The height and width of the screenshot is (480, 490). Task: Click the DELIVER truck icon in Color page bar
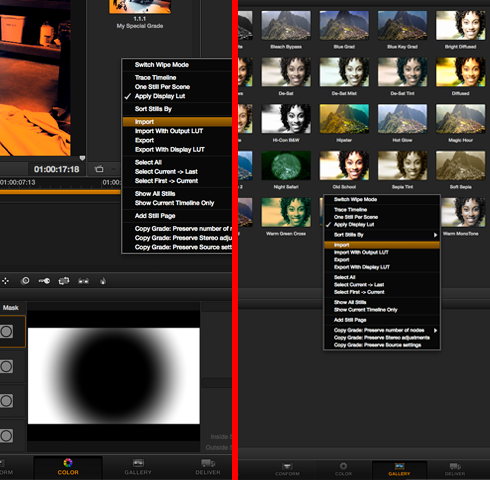[208, 463]
